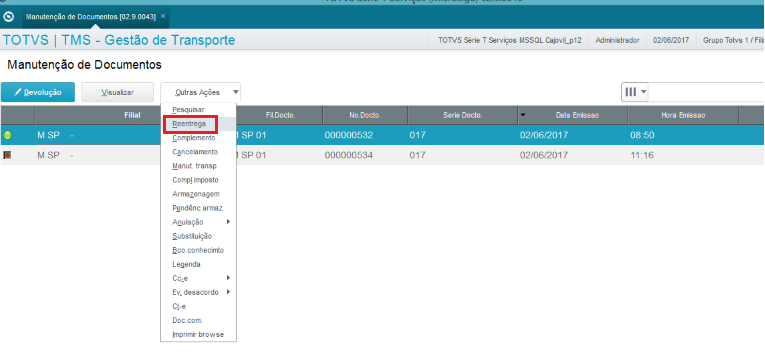The height and width of the screenshot is (360, 765).
Task: Open the column filter icon dropdown
Action: click(635, 92)
